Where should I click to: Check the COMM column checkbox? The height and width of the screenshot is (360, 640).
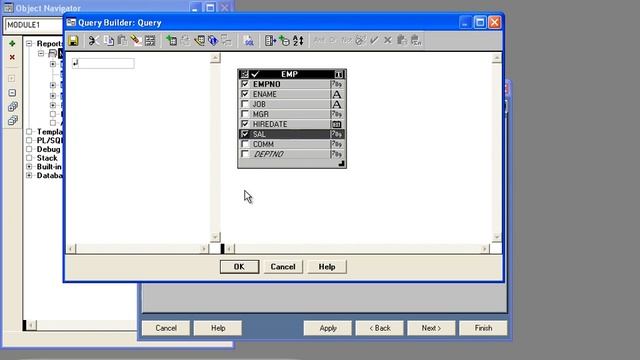245,144
